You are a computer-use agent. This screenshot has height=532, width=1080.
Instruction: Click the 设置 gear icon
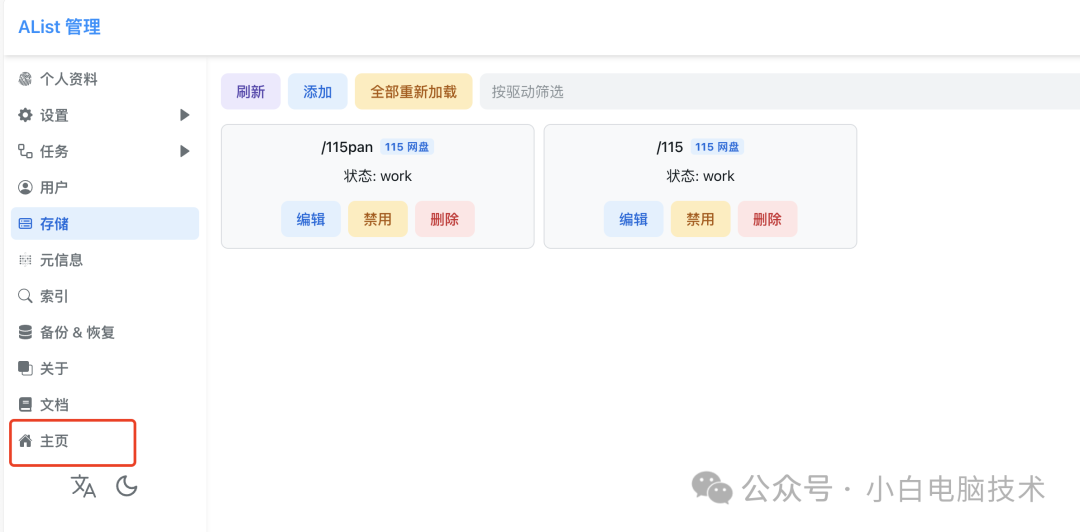(x=25, y=115)
